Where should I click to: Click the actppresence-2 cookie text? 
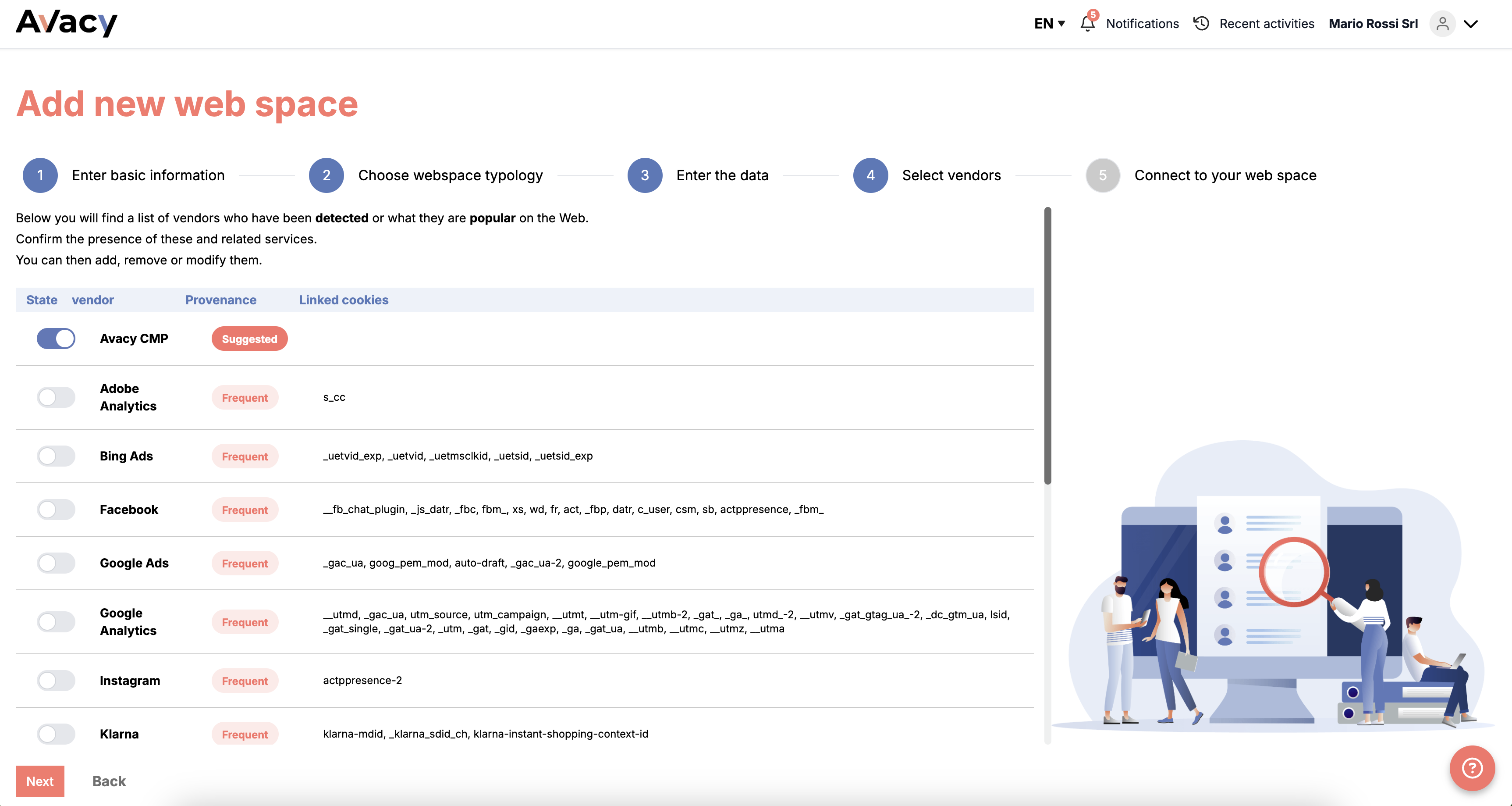tap(362, 680)
